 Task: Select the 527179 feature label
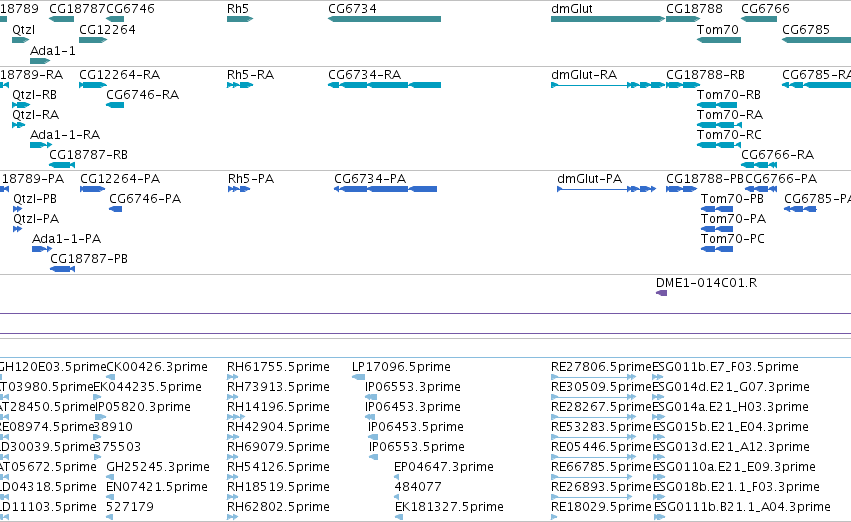tap(130, 507)
